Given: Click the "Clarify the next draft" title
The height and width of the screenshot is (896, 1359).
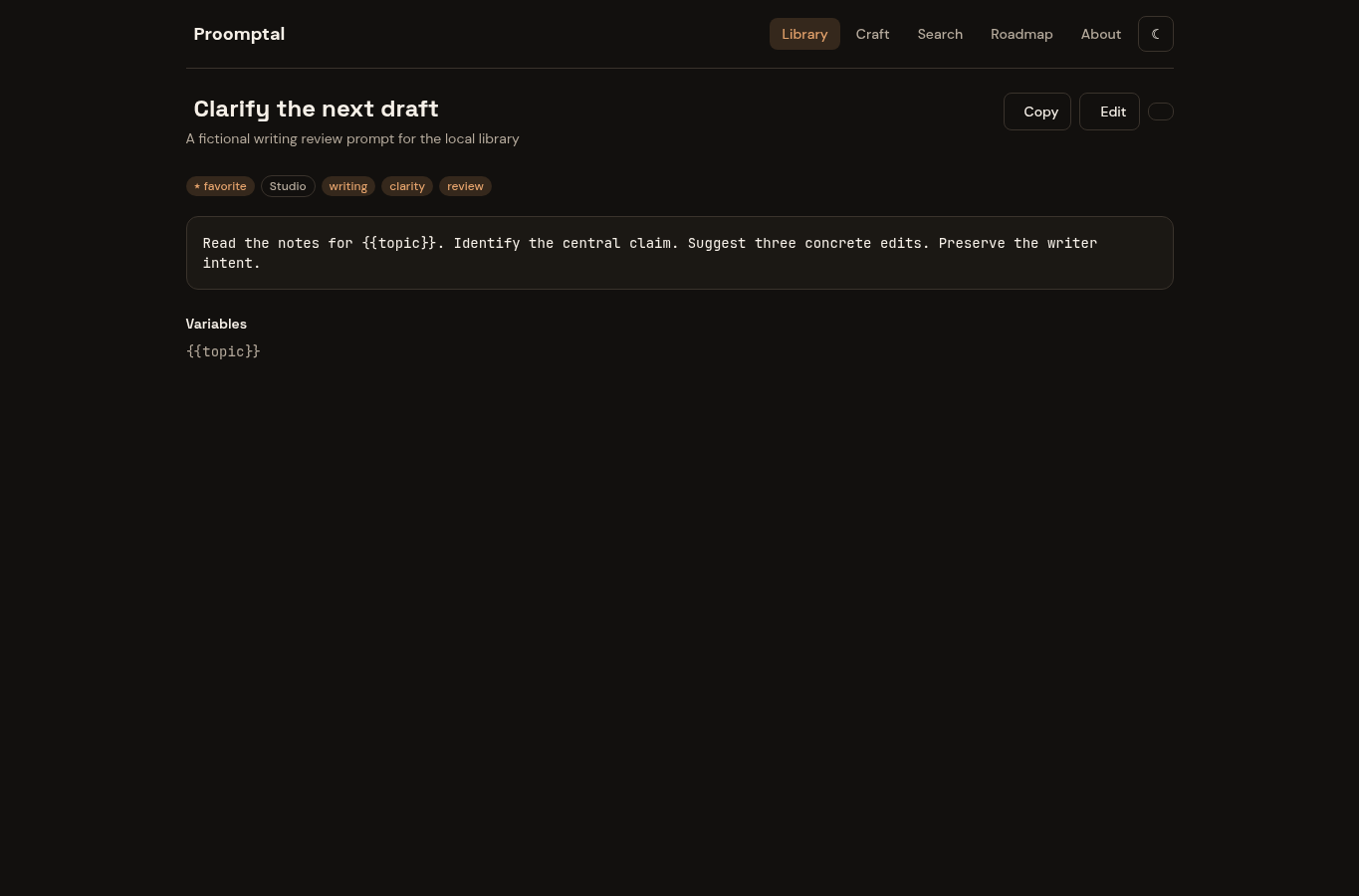Looking at the screenshot, I should click(316, 109).
